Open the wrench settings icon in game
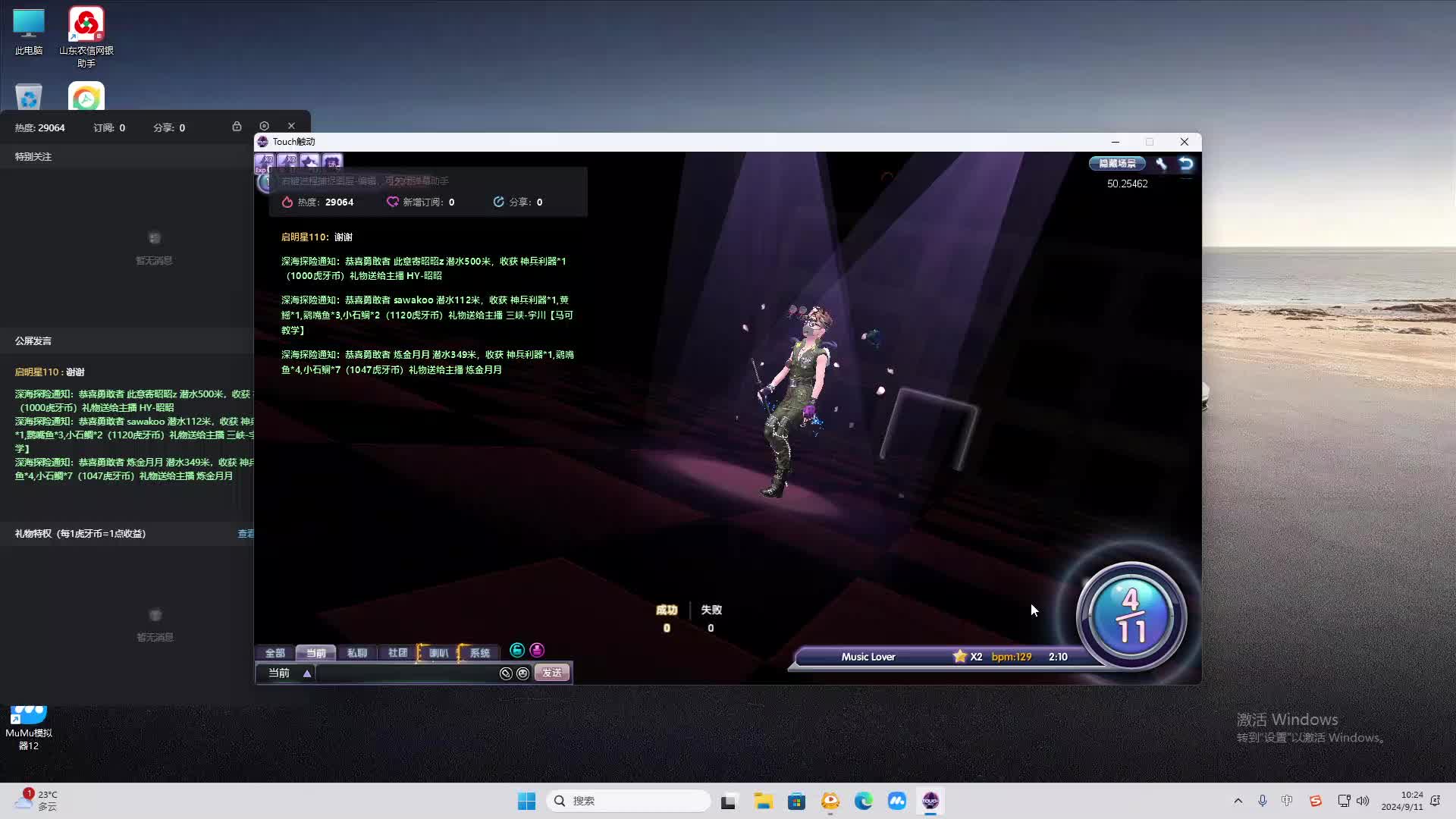 (1161, 164)
